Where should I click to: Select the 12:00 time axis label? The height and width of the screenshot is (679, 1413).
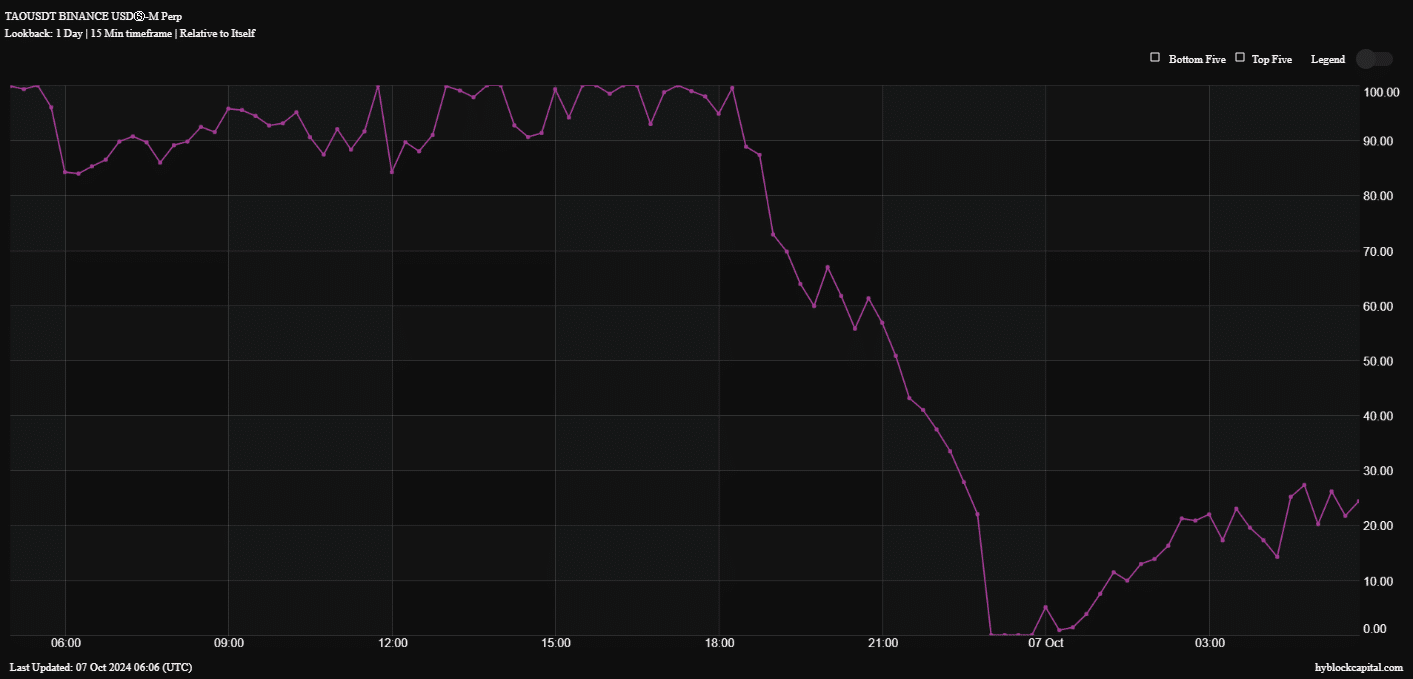coord(393,643)
